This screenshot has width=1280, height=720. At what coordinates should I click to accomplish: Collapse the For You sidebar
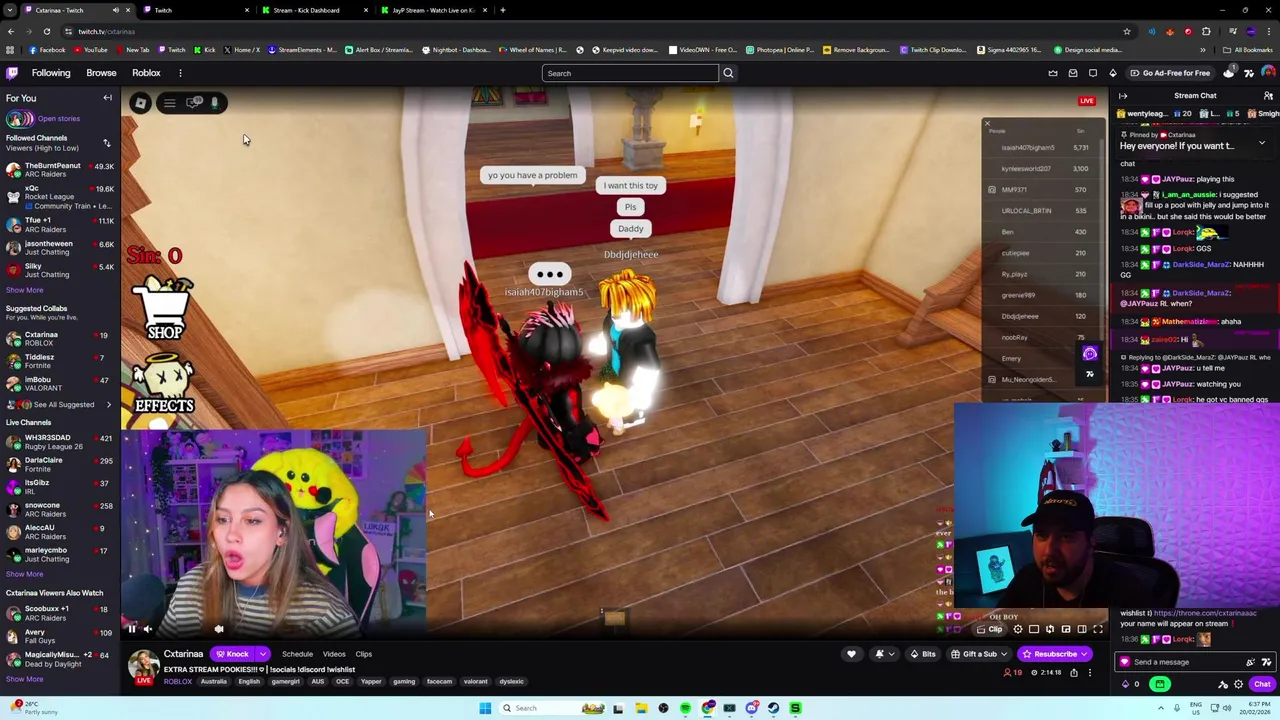[107, 98]
